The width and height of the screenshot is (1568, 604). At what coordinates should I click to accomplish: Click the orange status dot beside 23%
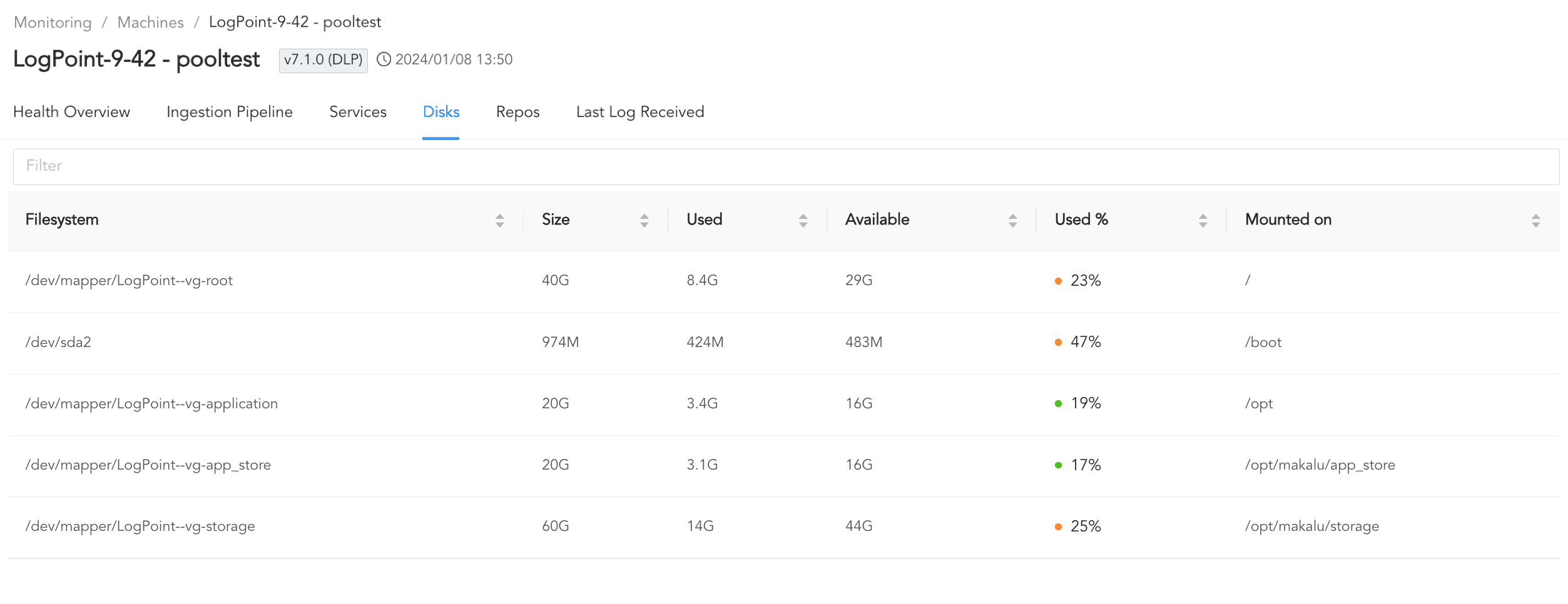1057,281
